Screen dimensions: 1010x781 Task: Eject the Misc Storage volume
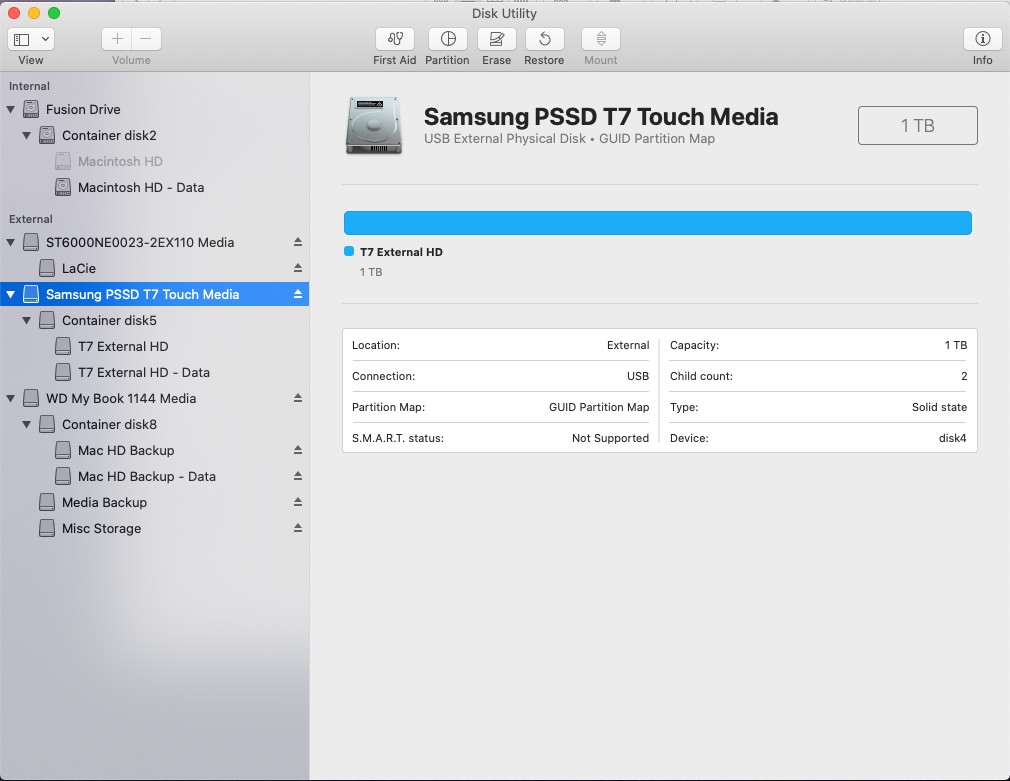coord(298,528)
